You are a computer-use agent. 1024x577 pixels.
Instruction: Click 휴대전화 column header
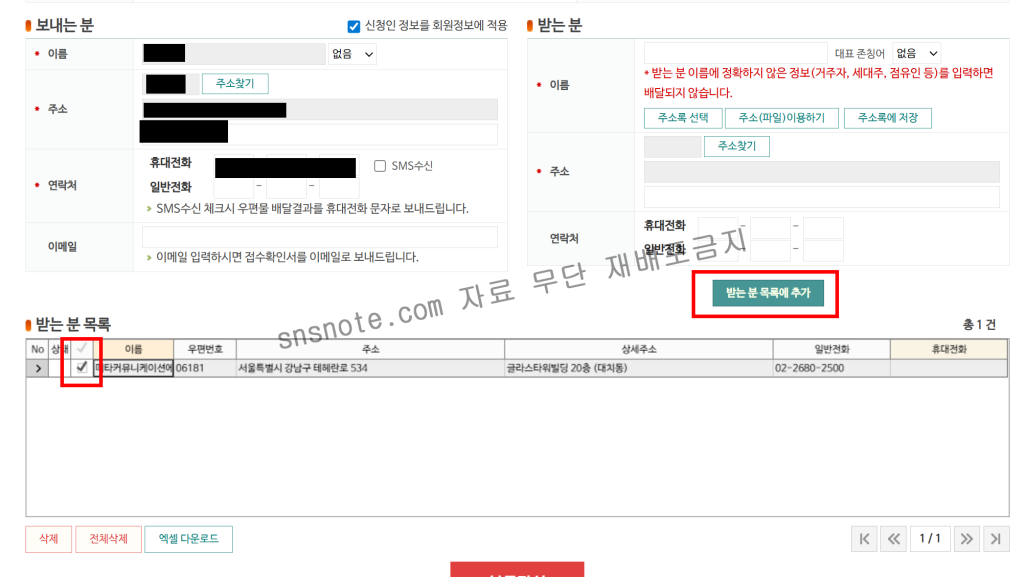pyautogui.click(x=949, y=349)
